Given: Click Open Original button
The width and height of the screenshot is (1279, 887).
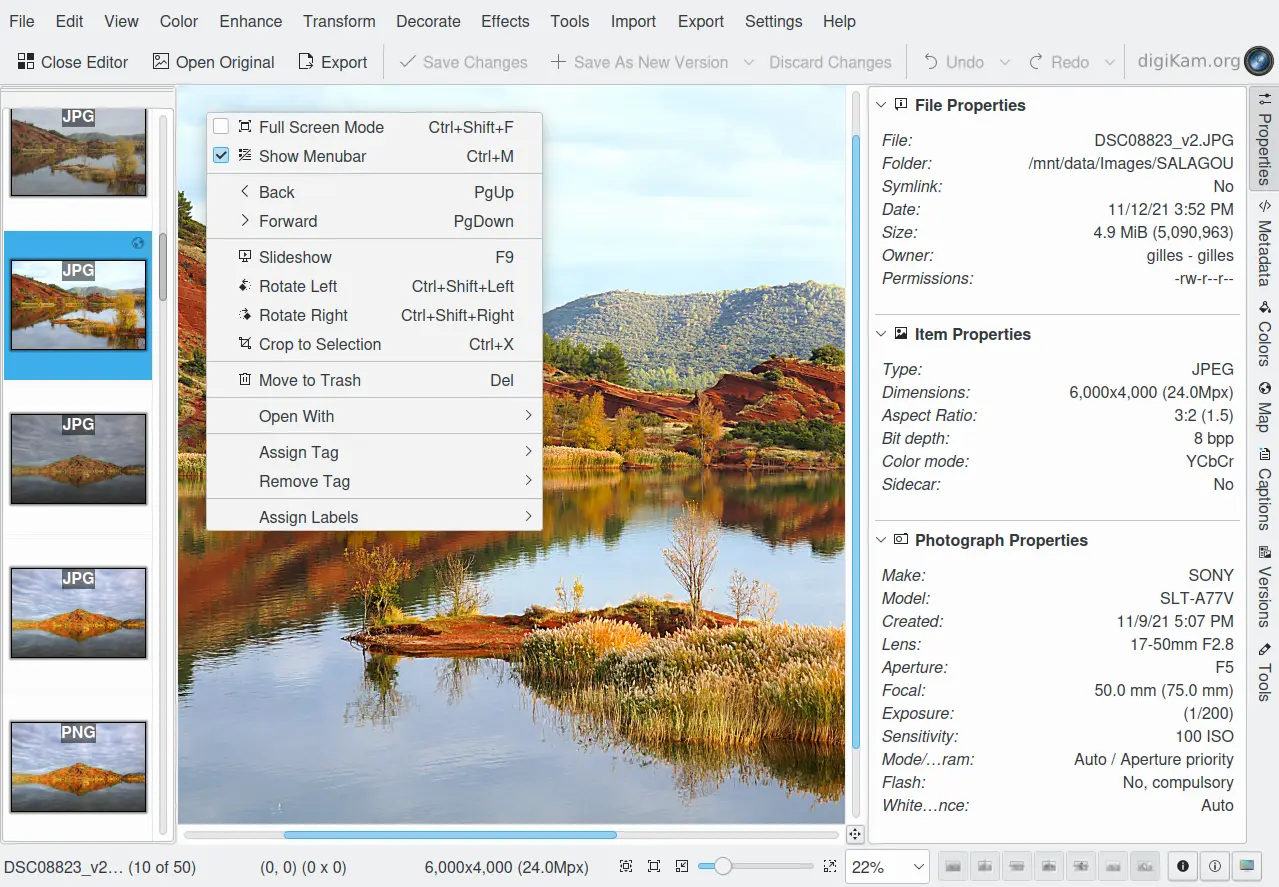Looking at the screenshot, I should [x=213, y=62].
